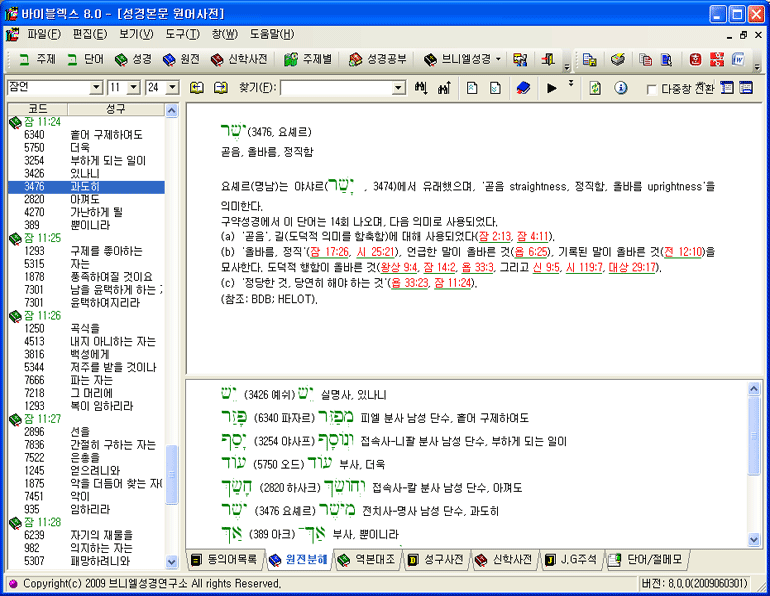Click the page-down document icon
The width and height of the screenshot is (770, 596).
[x=495, y=88]
